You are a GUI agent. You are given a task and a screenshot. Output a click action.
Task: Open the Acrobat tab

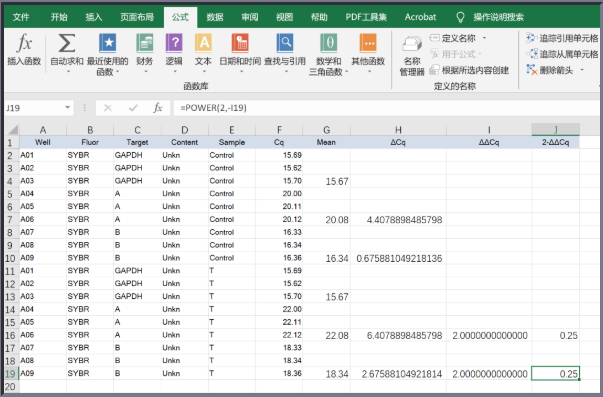point(420,17)
